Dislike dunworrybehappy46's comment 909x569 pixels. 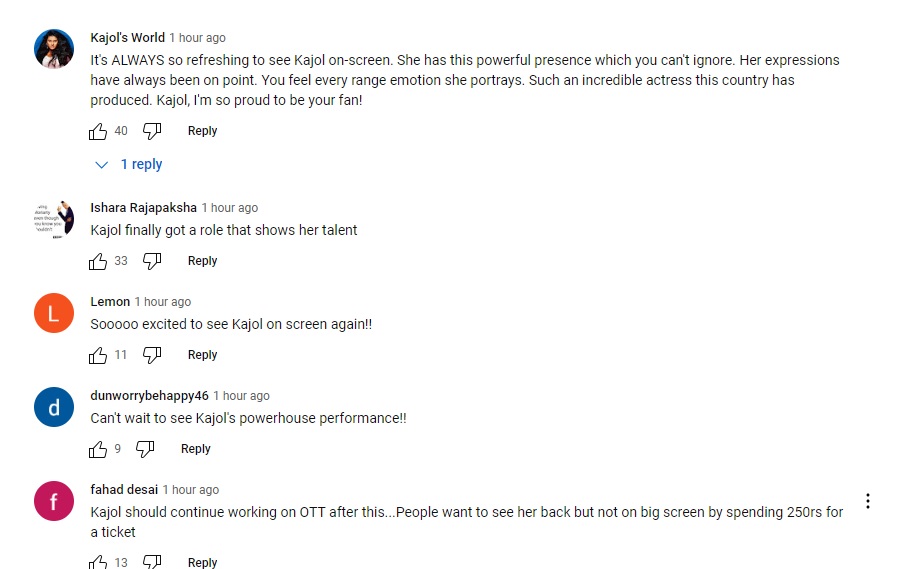click(x=145, y=449)
